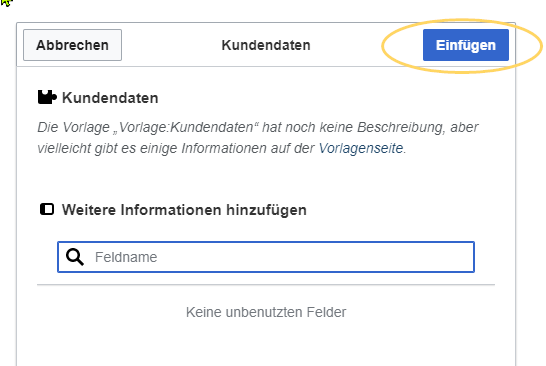The image size is (546, 366).
Task: Click the puzzle piece template icon
Action: pyautogui.click(x=47, y=97)
